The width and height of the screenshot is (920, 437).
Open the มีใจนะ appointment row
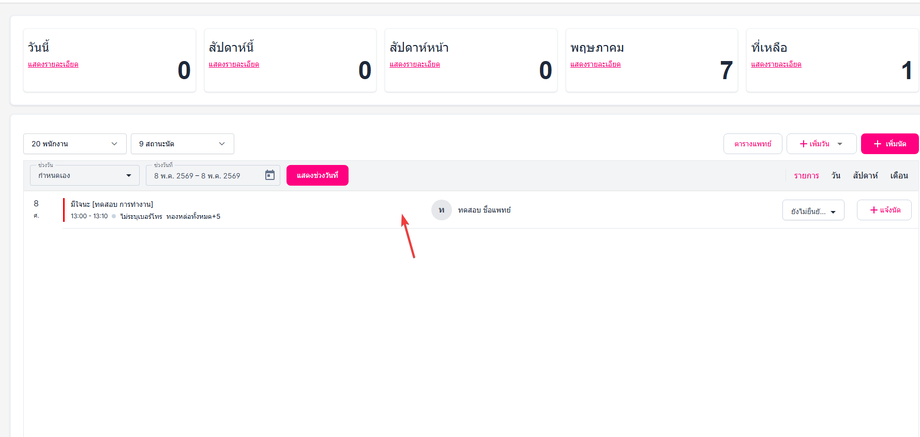[489, 210]
